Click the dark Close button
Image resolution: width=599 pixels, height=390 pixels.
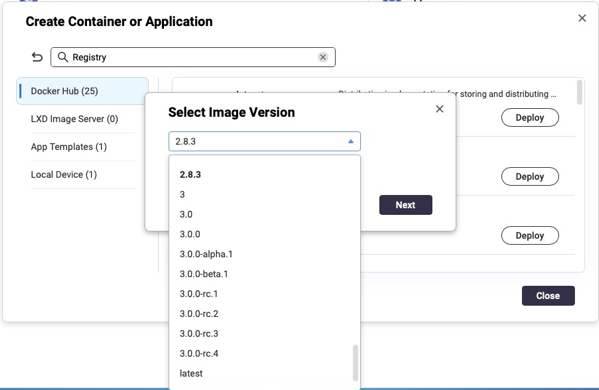click(x=548, y=296)
